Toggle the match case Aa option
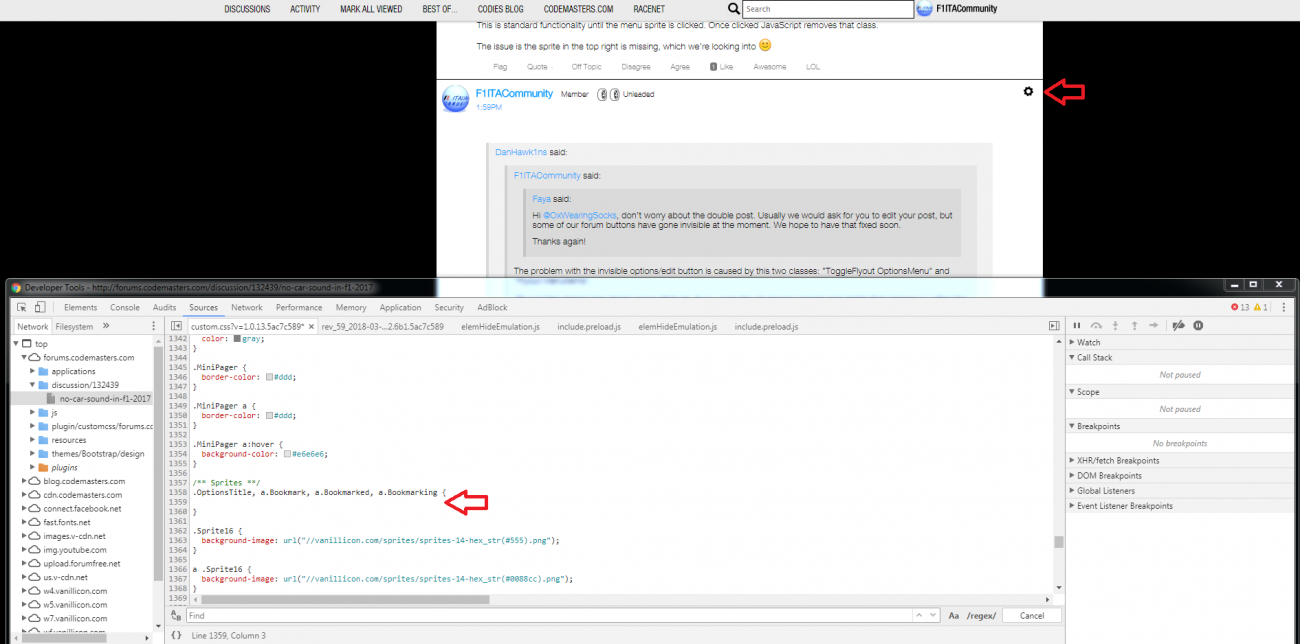The height and width of the screenshot is (644, 1300). pos(954,616)
